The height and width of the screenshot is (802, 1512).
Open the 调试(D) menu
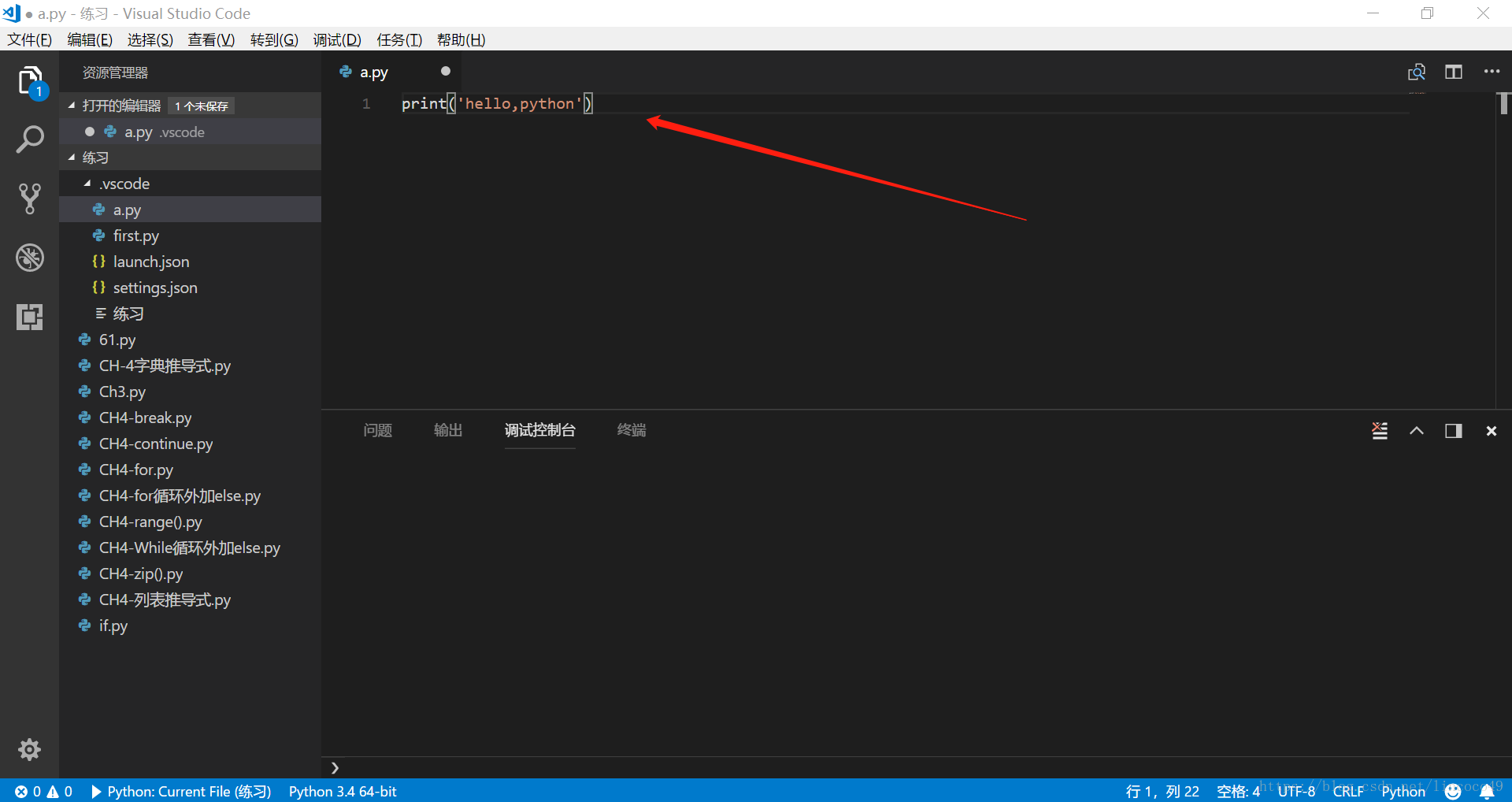tap(337, 39)
